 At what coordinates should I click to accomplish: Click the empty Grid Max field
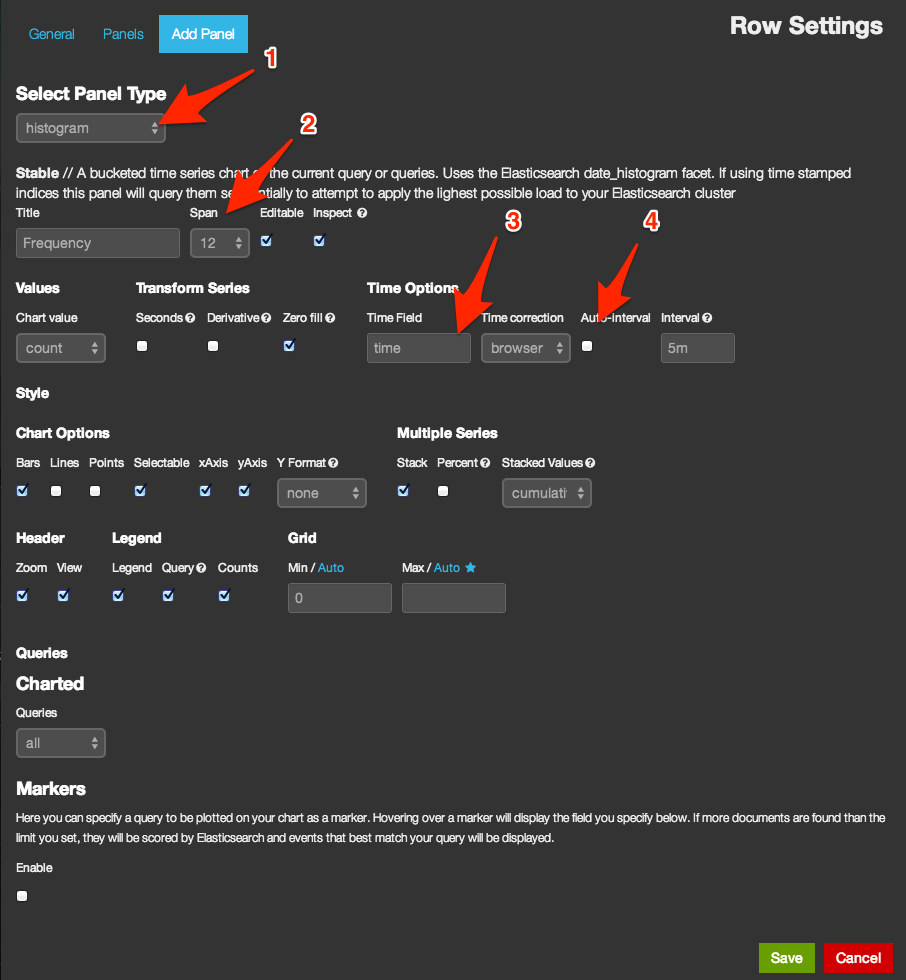[454, 598]
